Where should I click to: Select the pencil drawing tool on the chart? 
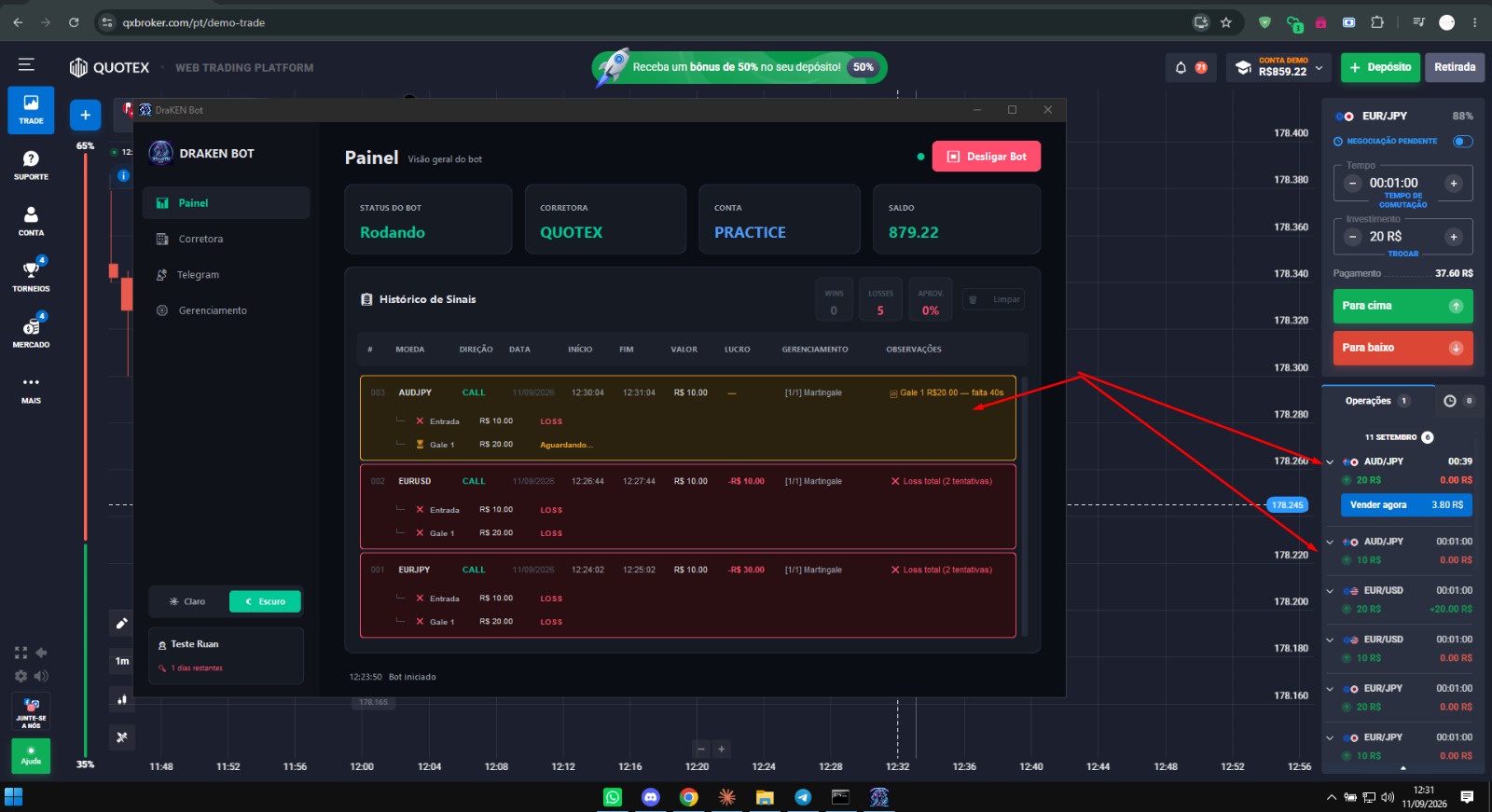coord(121,624)
